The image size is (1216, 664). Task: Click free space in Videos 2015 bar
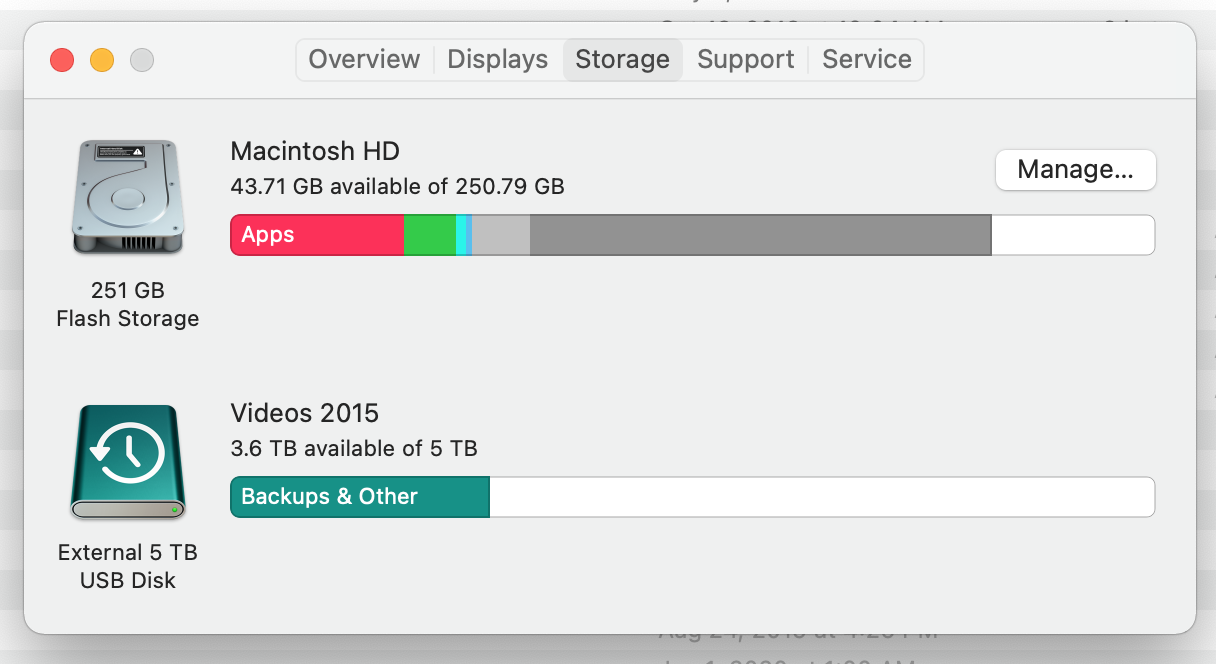820,497
